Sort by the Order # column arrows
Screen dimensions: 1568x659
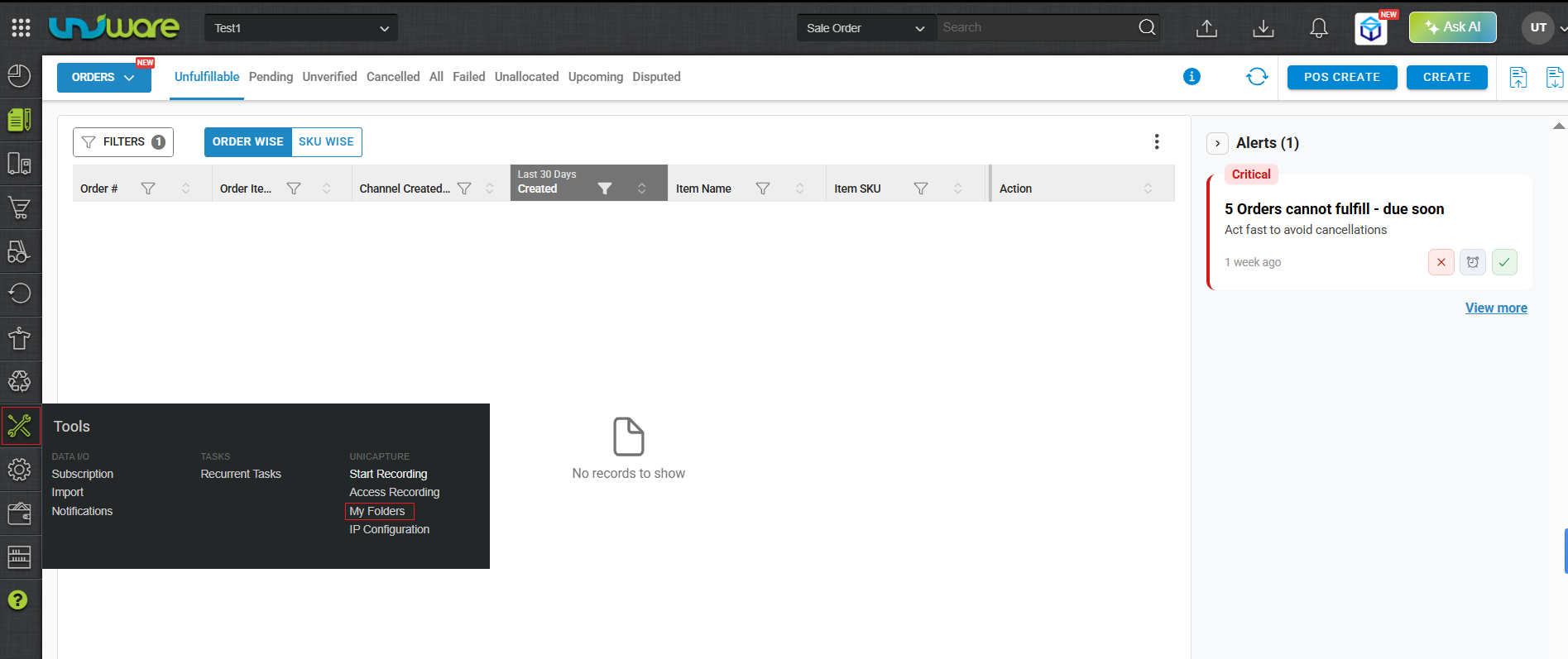[186, 189]
